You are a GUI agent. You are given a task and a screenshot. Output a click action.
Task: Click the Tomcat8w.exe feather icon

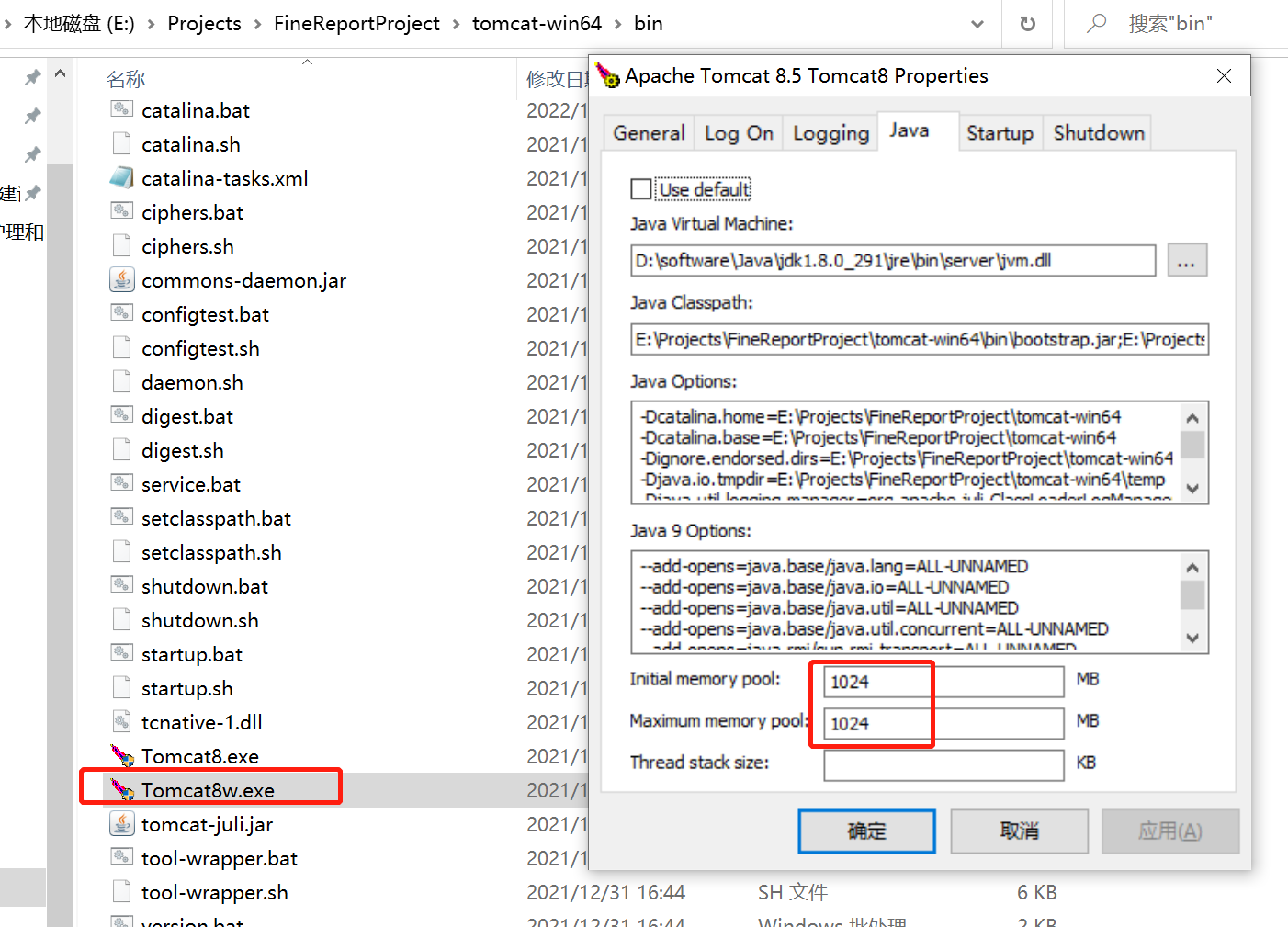(122, 789)
